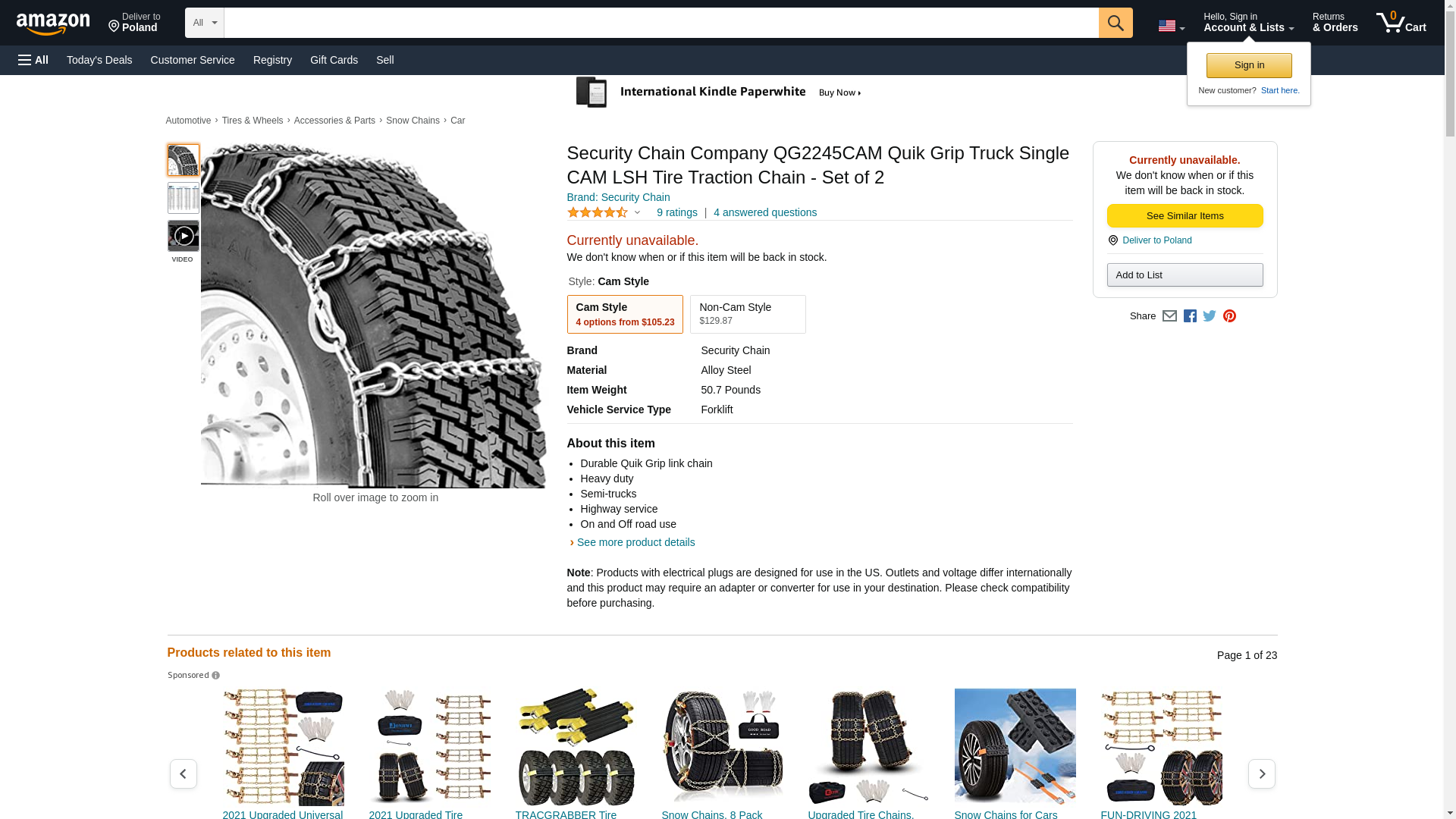Click into the Amazon search field

(661, 23)
